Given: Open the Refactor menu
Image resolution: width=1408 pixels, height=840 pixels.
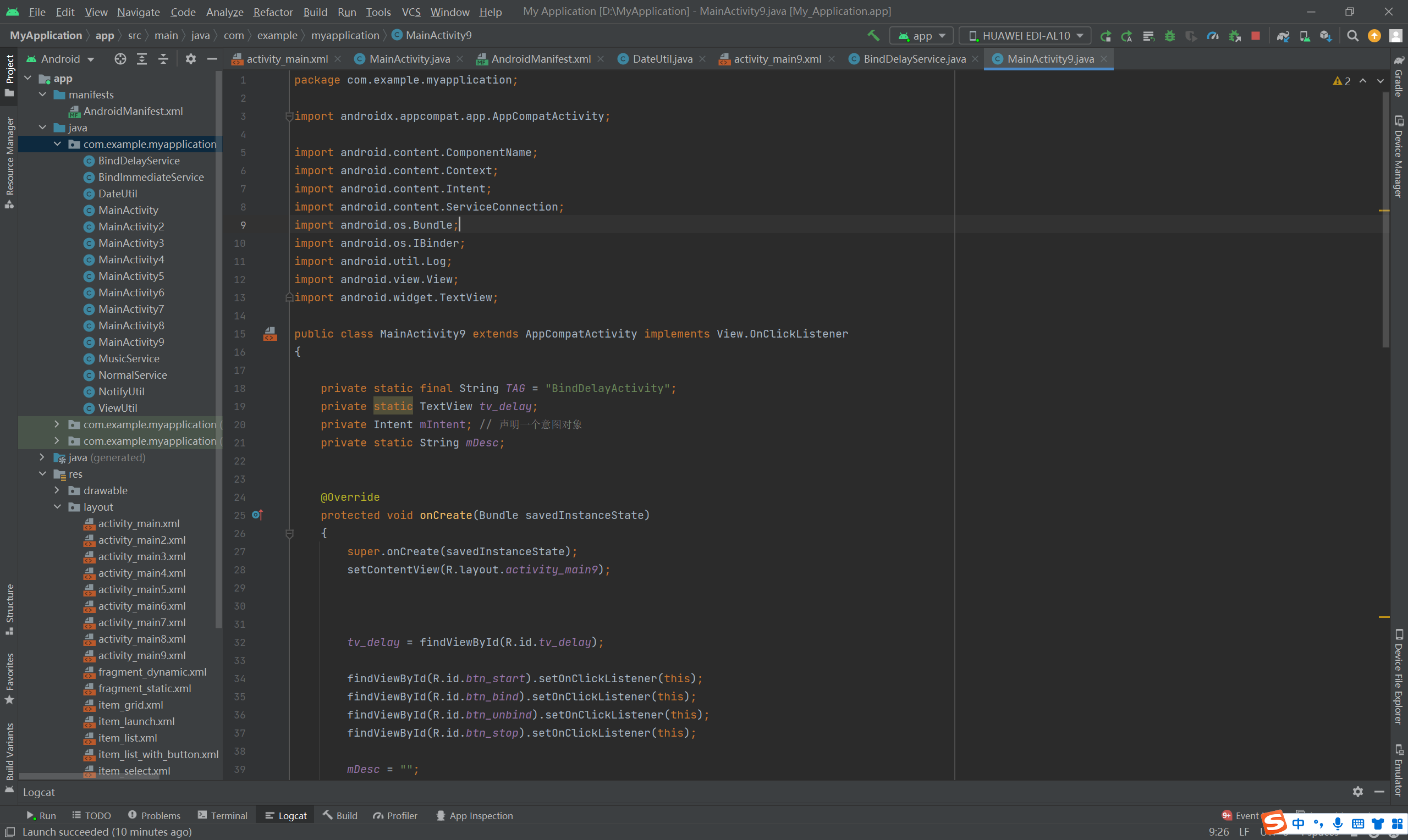Looking at the screenshot, I should (272, 12).
